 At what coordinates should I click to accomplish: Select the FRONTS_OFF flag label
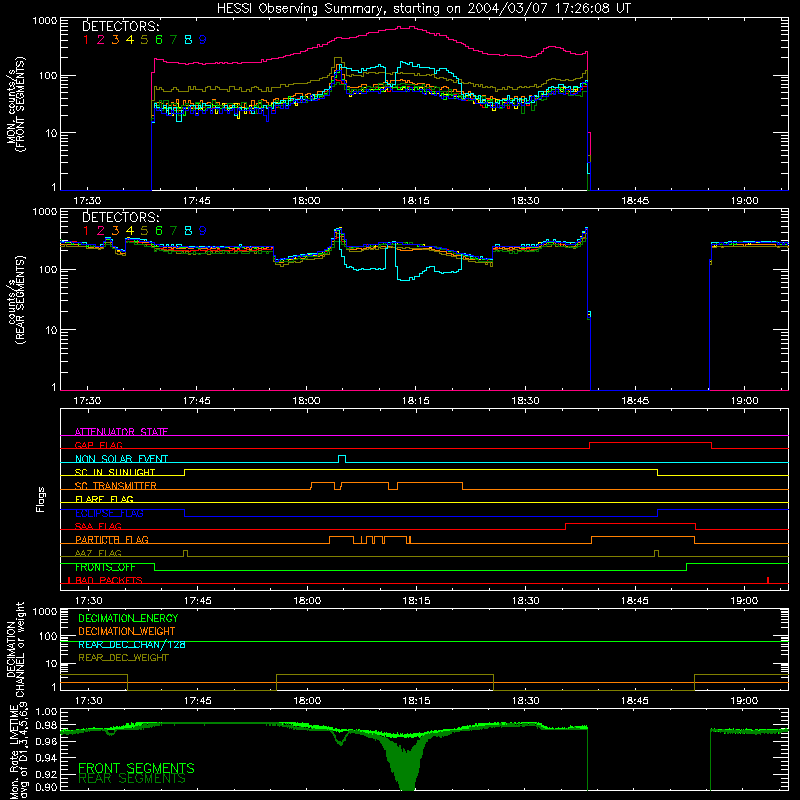(105, 567)
